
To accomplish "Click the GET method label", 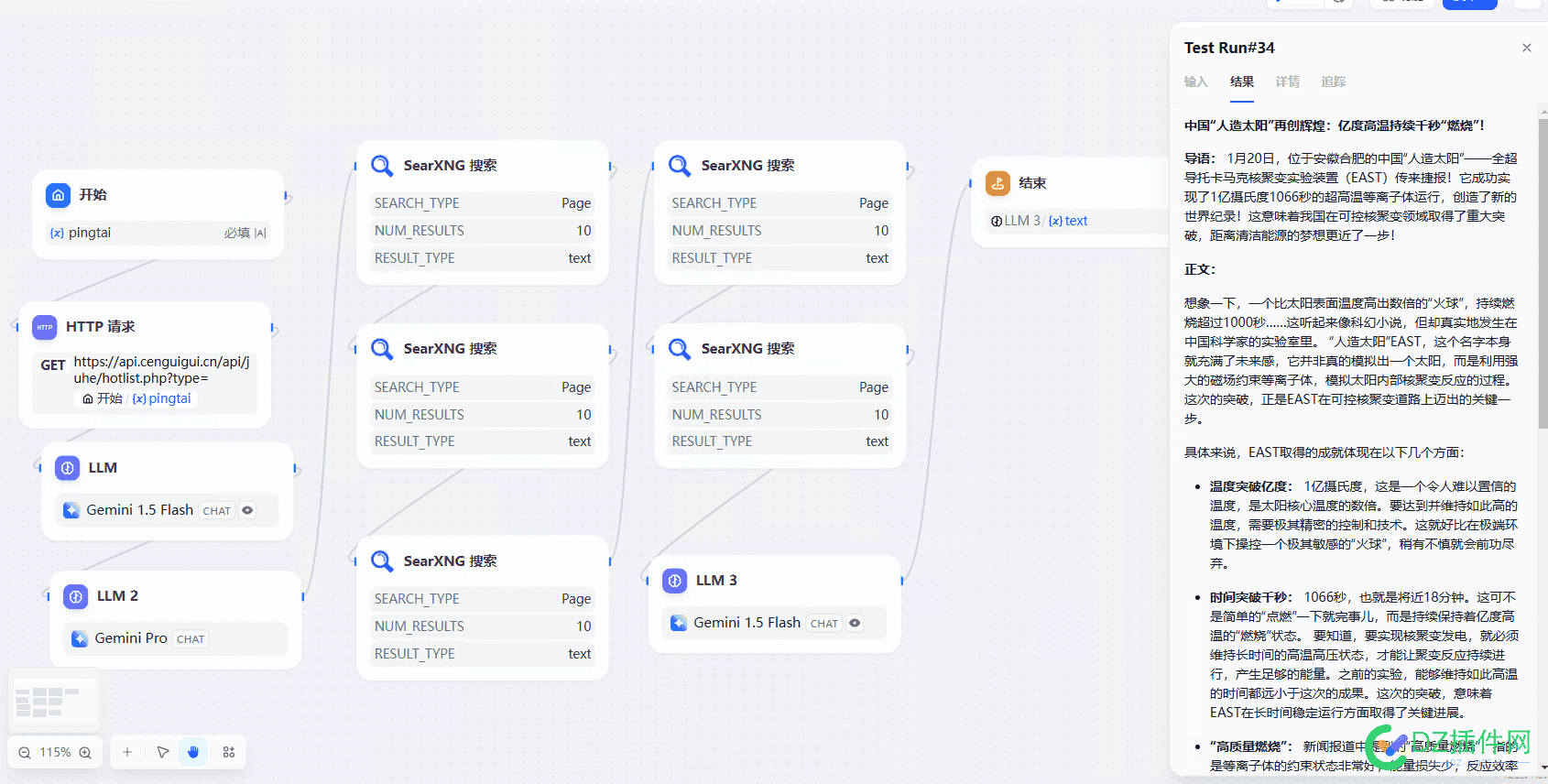I will pyautogui.click(x=53, y=365).
